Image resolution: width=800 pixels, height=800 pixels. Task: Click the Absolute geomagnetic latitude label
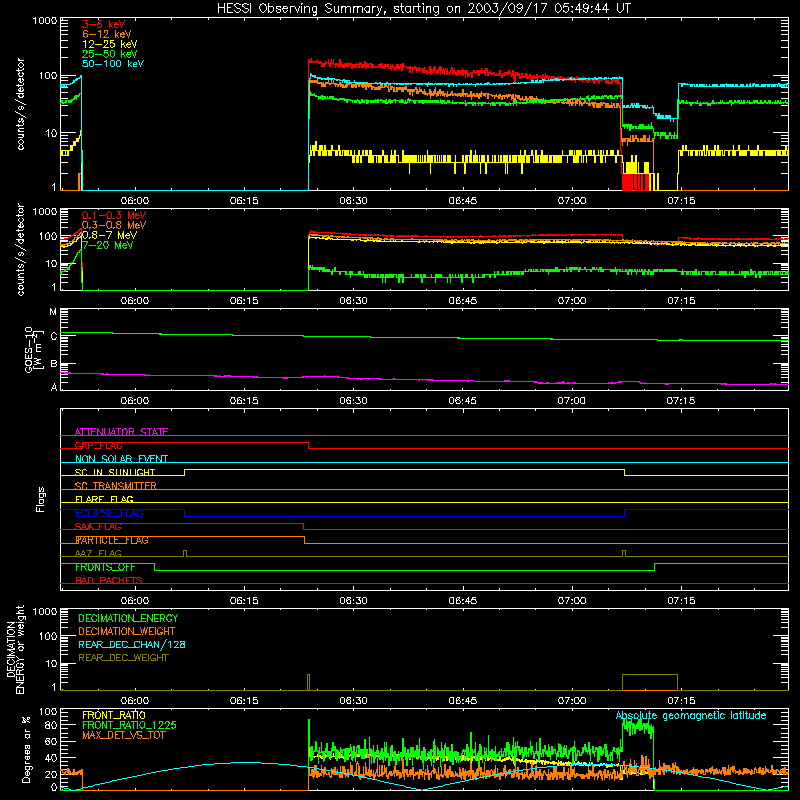click(x=691, y=715)
